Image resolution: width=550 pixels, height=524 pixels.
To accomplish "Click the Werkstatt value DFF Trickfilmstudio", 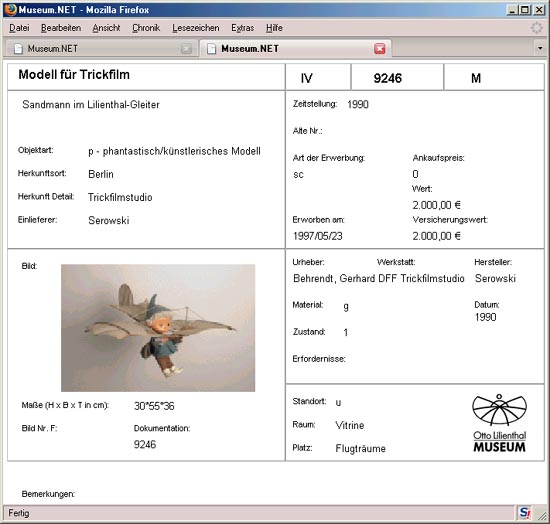I will 421,278.
